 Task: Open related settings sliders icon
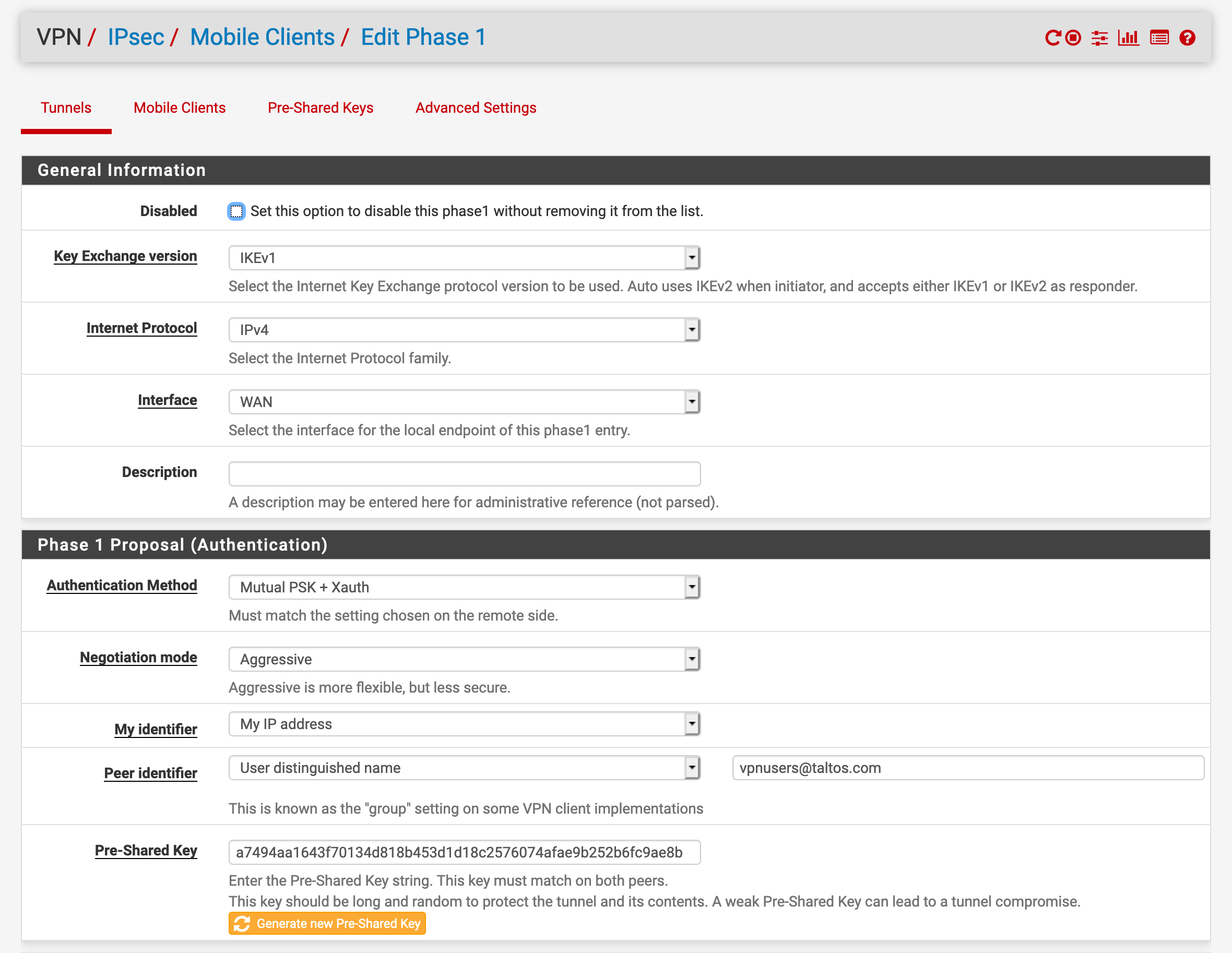(1099, 38)
